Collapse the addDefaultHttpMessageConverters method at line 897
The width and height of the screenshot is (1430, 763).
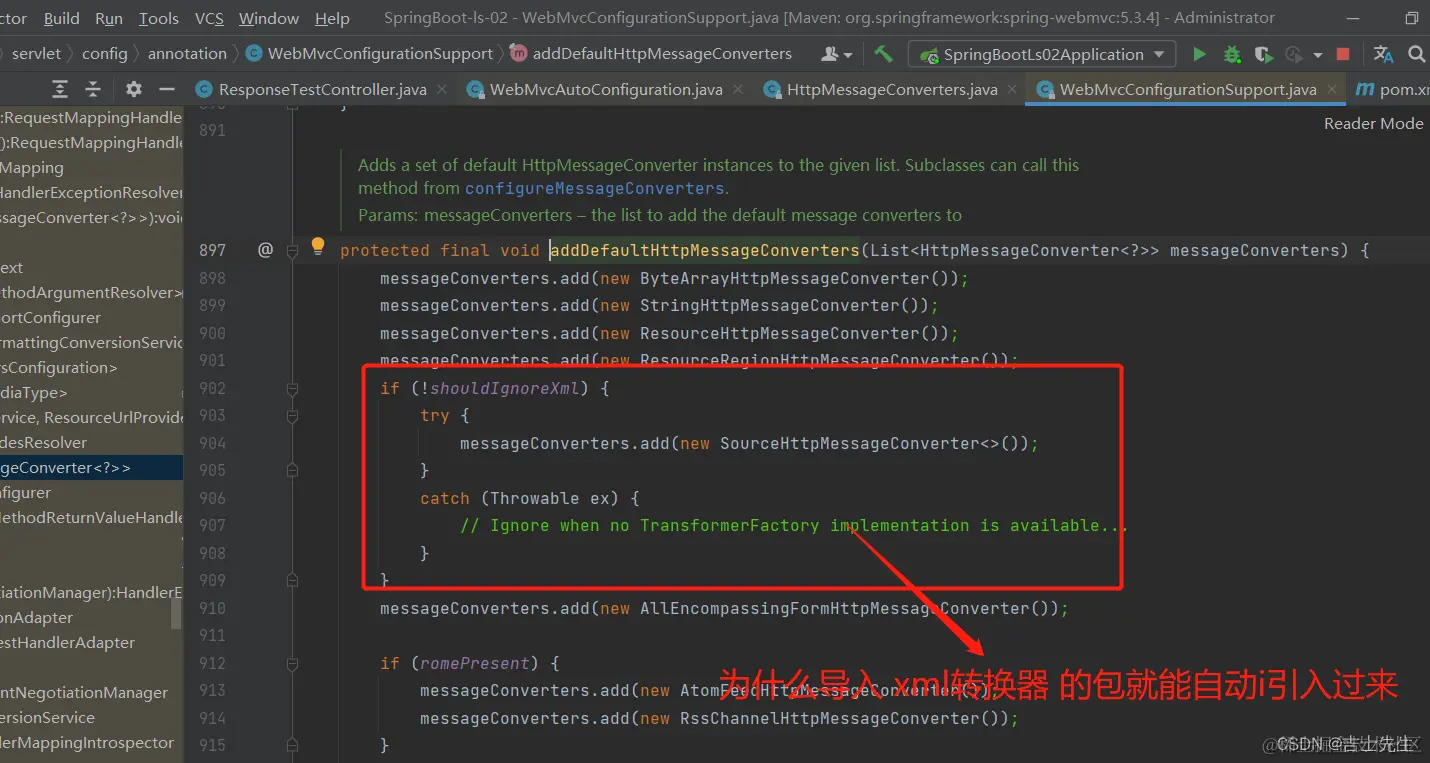pyautogui.click(x=292, y=250)
